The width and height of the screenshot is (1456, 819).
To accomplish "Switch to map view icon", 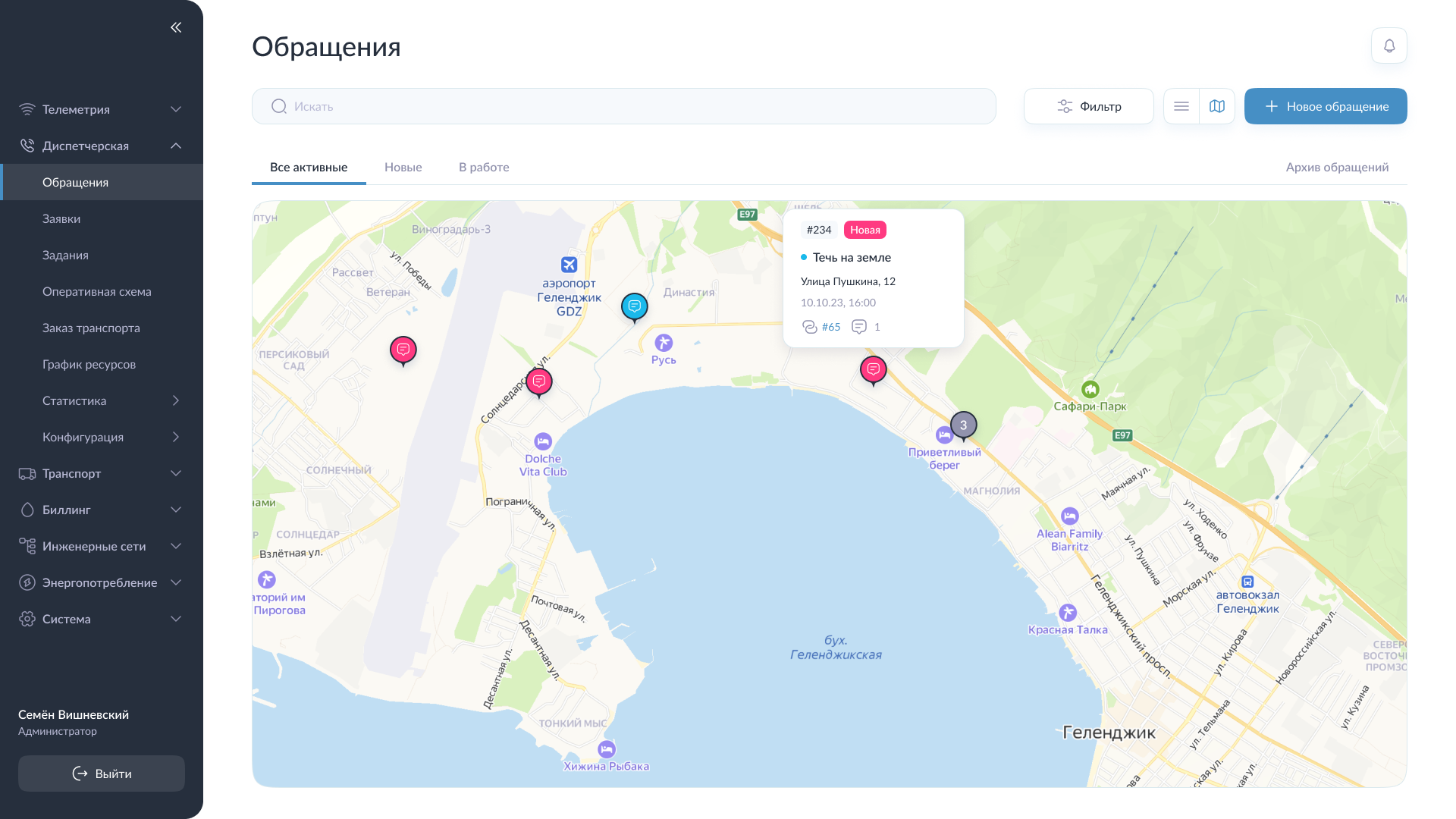I will click(1216, 106).
